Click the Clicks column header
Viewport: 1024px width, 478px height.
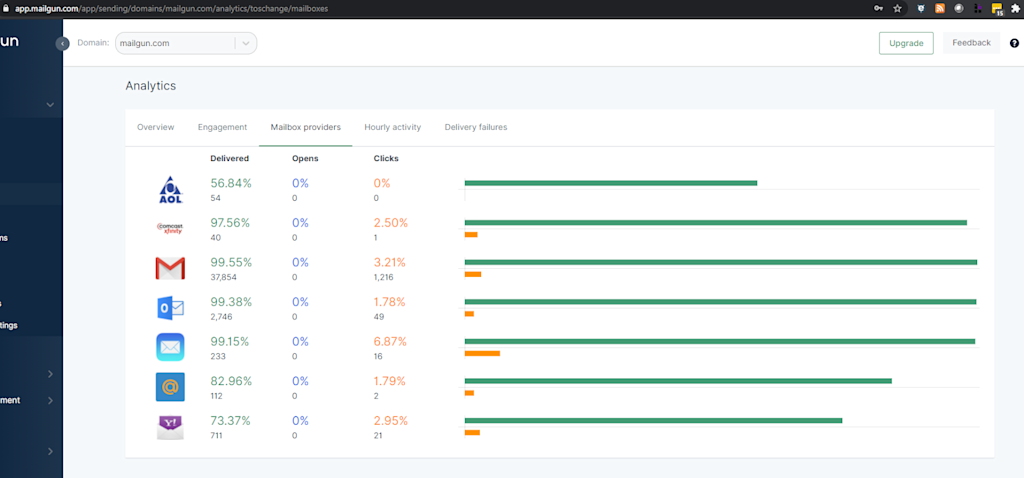(386, 158)
